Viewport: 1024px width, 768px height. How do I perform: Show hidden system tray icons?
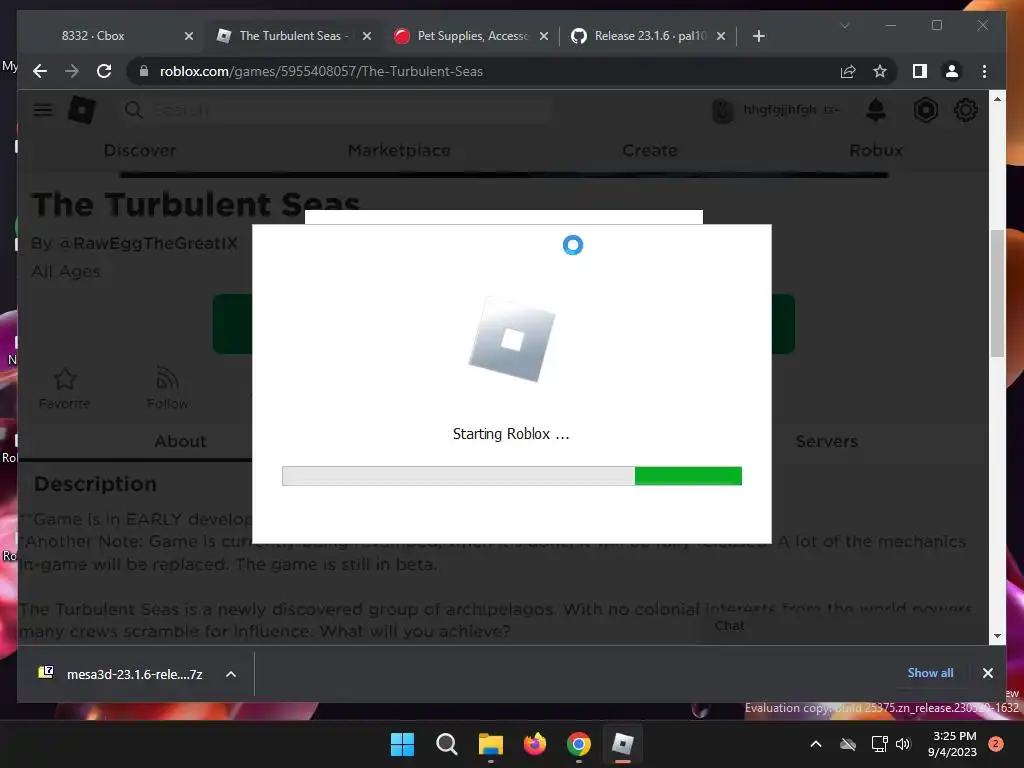click(816, 744)
